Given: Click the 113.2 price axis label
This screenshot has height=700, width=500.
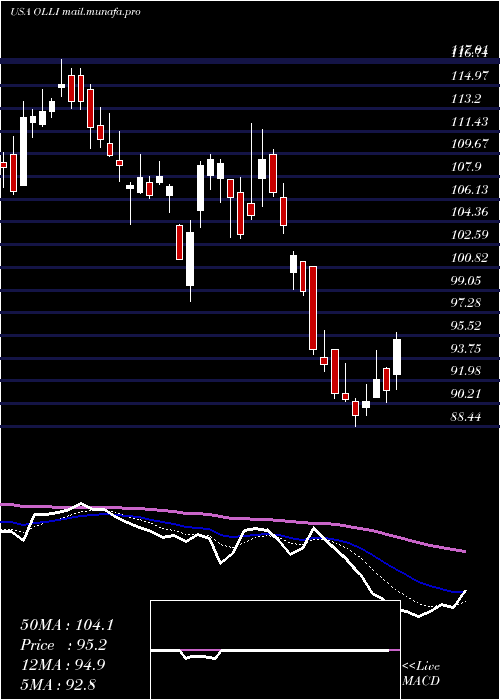Looking at the screenshot, I should coord(466,99).
